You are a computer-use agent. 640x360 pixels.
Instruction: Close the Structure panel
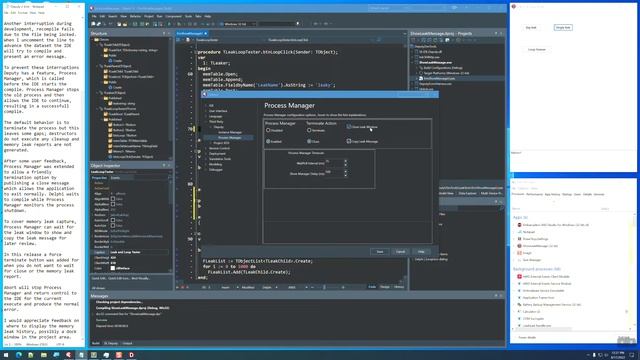pos(169,33)
